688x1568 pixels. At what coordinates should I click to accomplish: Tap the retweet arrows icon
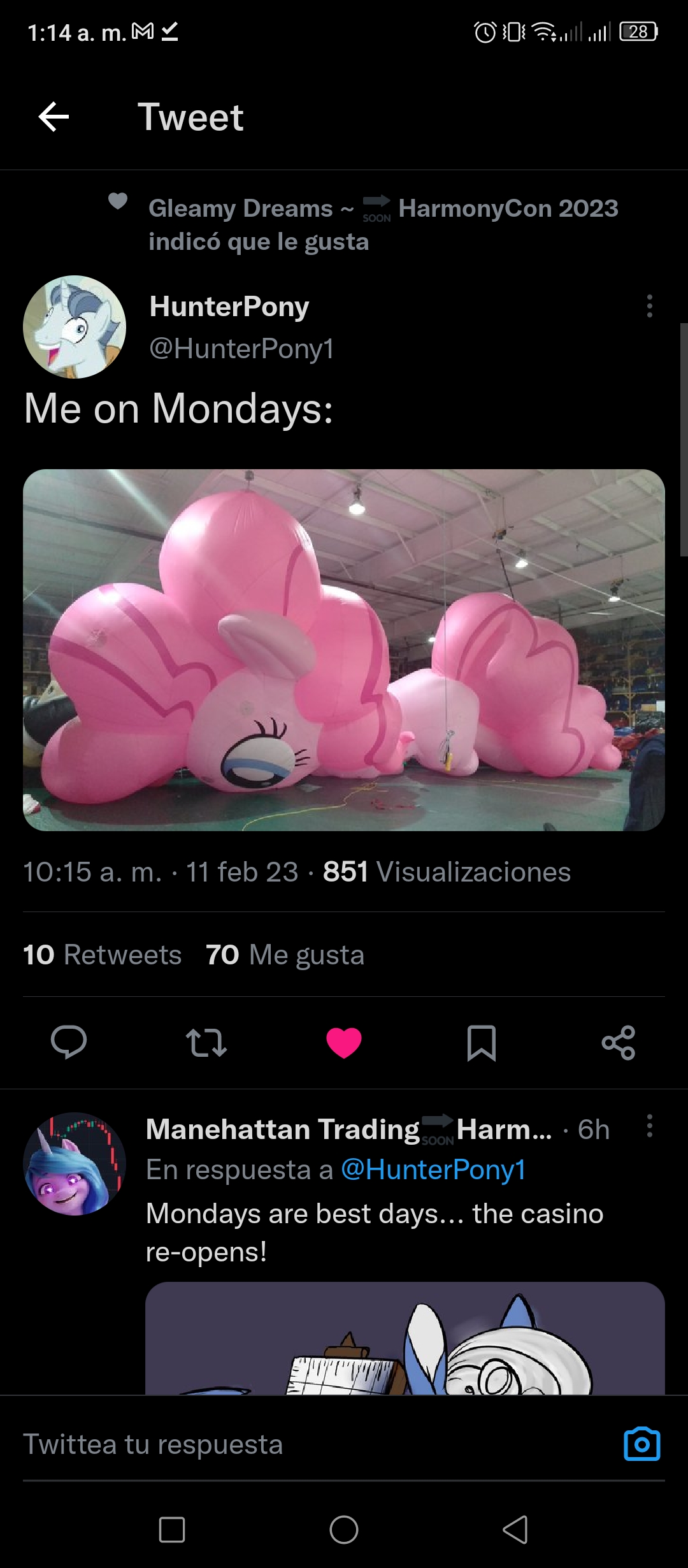(x=206, y=1043)
